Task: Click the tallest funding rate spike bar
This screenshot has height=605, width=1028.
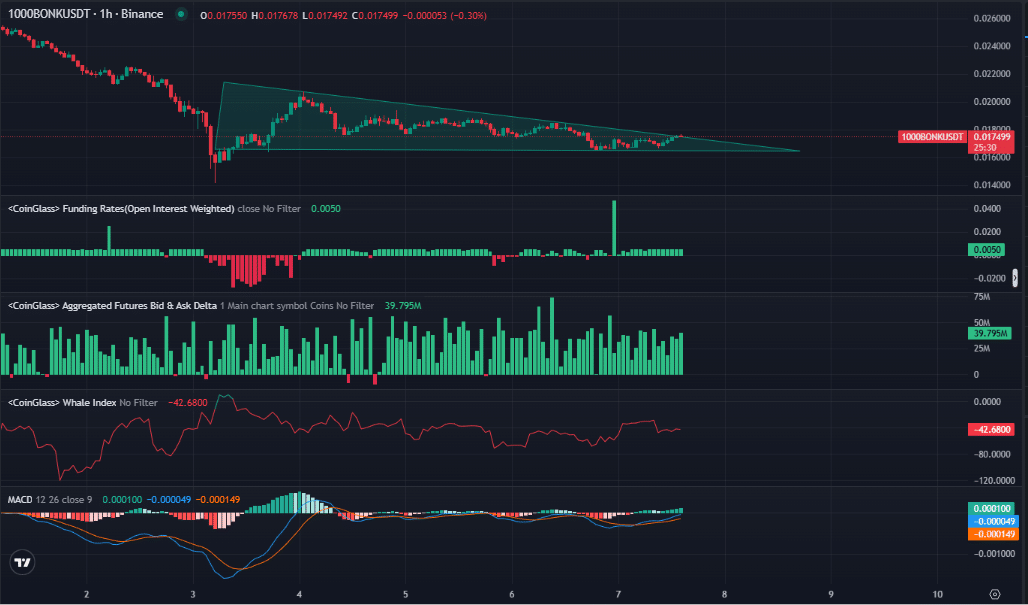Action: 614,226
